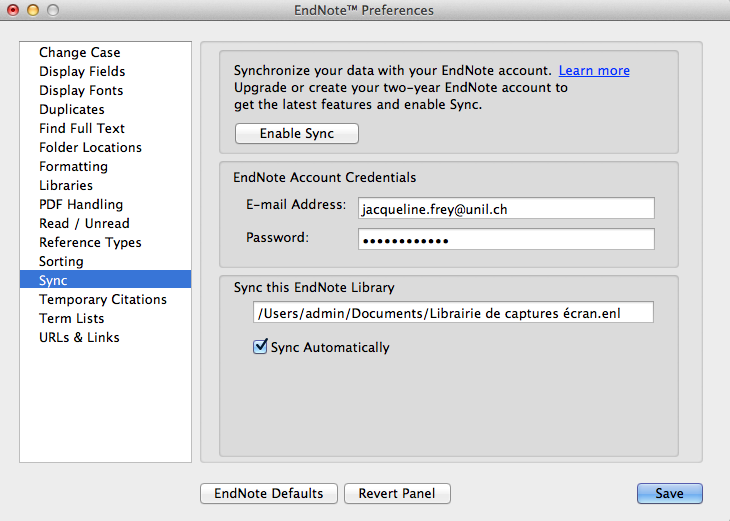Click into the Password field

coord(506,239)
